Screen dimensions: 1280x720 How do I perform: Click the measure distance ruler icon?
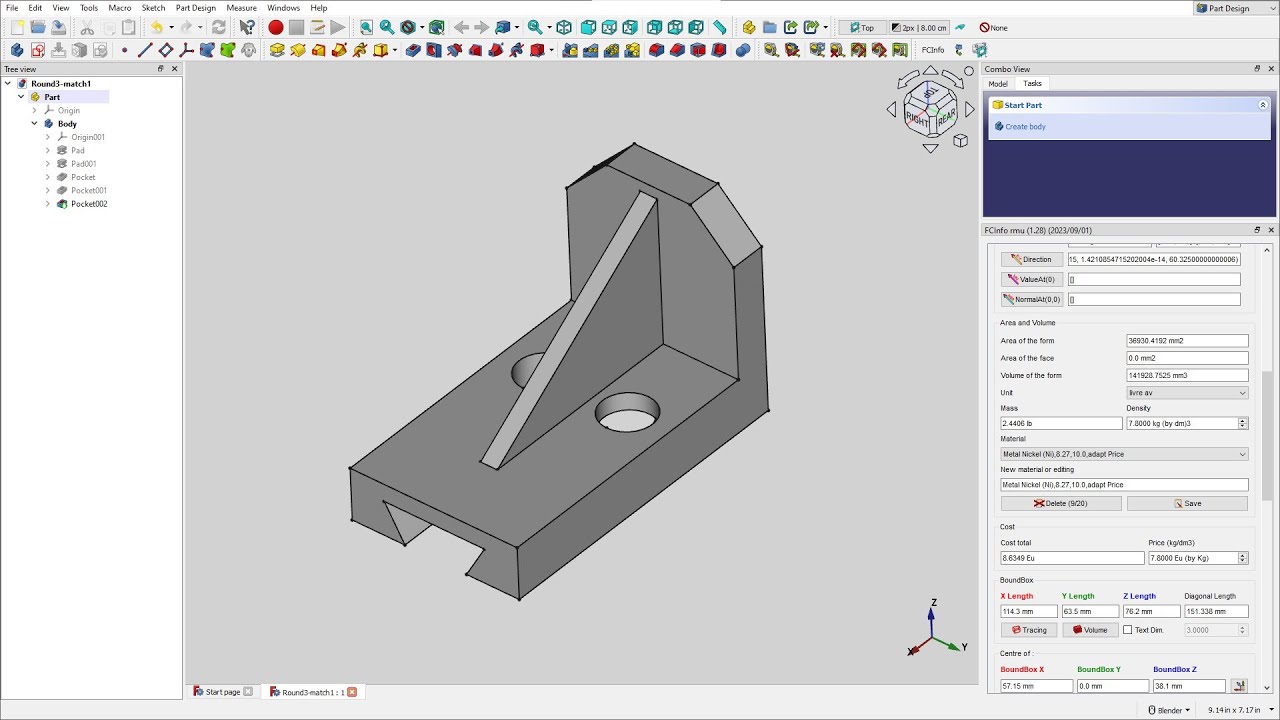719,28
